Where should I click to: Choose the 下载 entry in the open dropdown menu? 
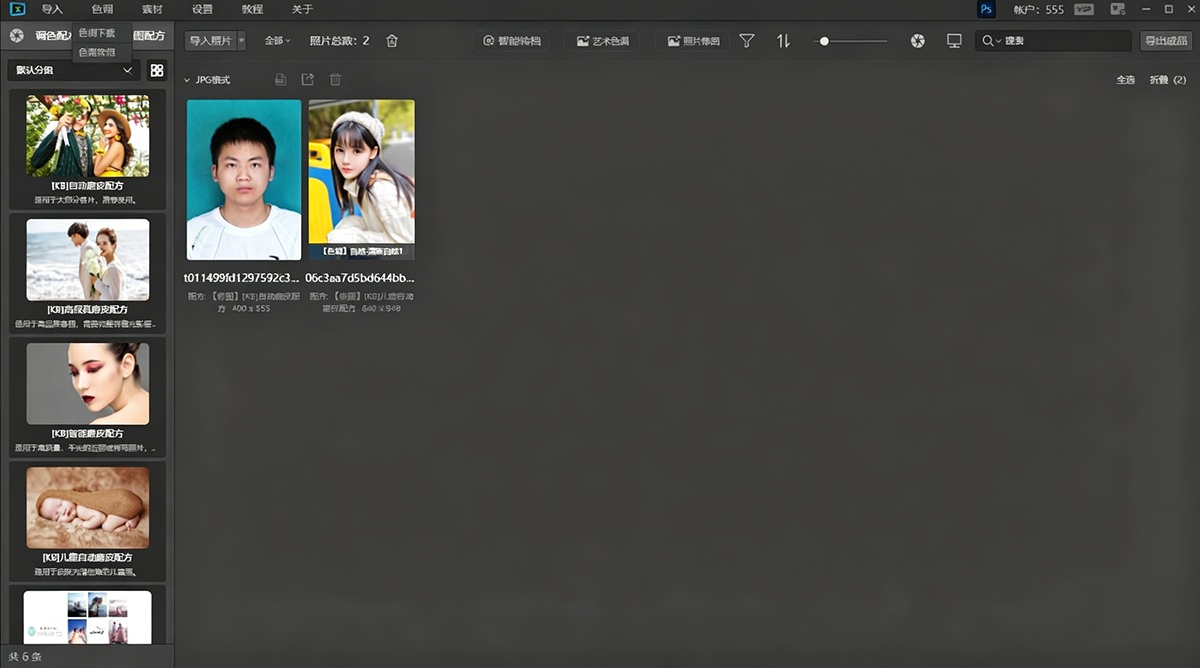point(102,33)
